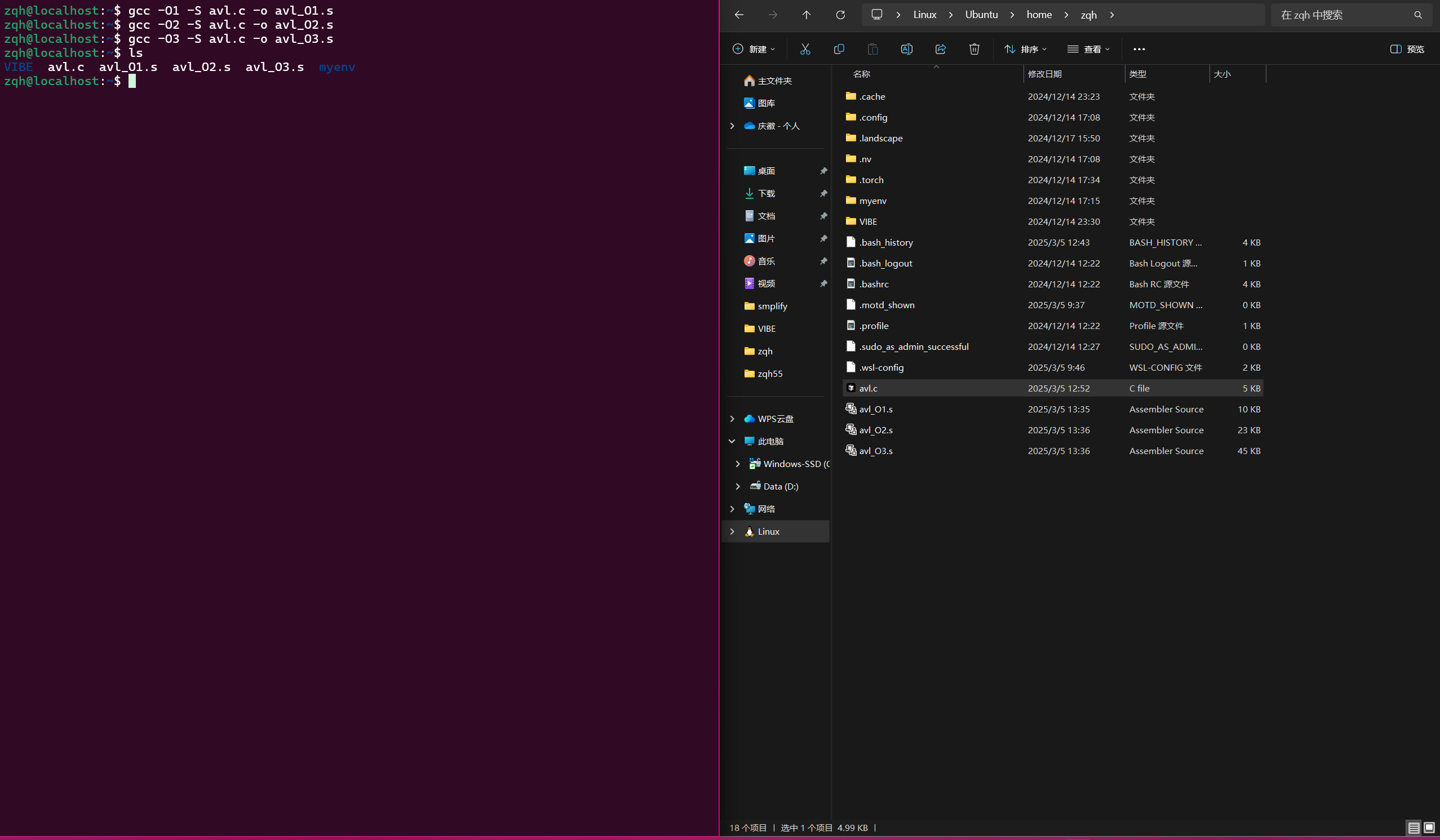Select avl_O3.s assembler file

tap(875, 451)
